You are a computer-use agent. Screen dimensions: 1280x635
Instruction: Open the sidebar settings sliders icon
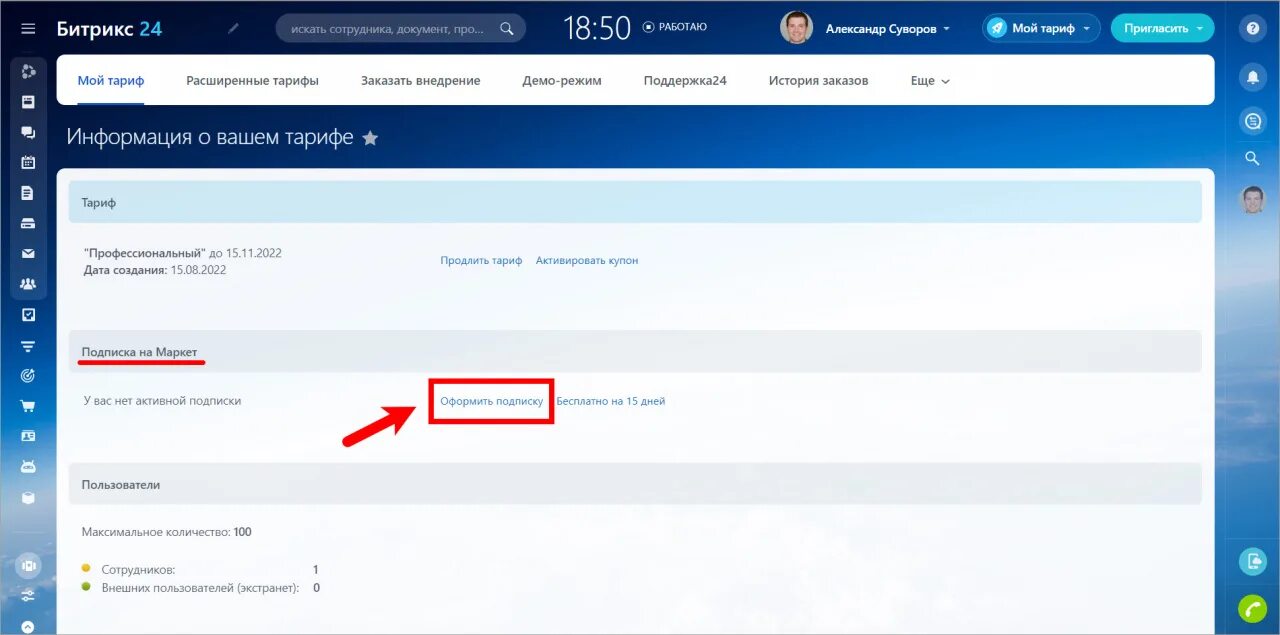28,595
